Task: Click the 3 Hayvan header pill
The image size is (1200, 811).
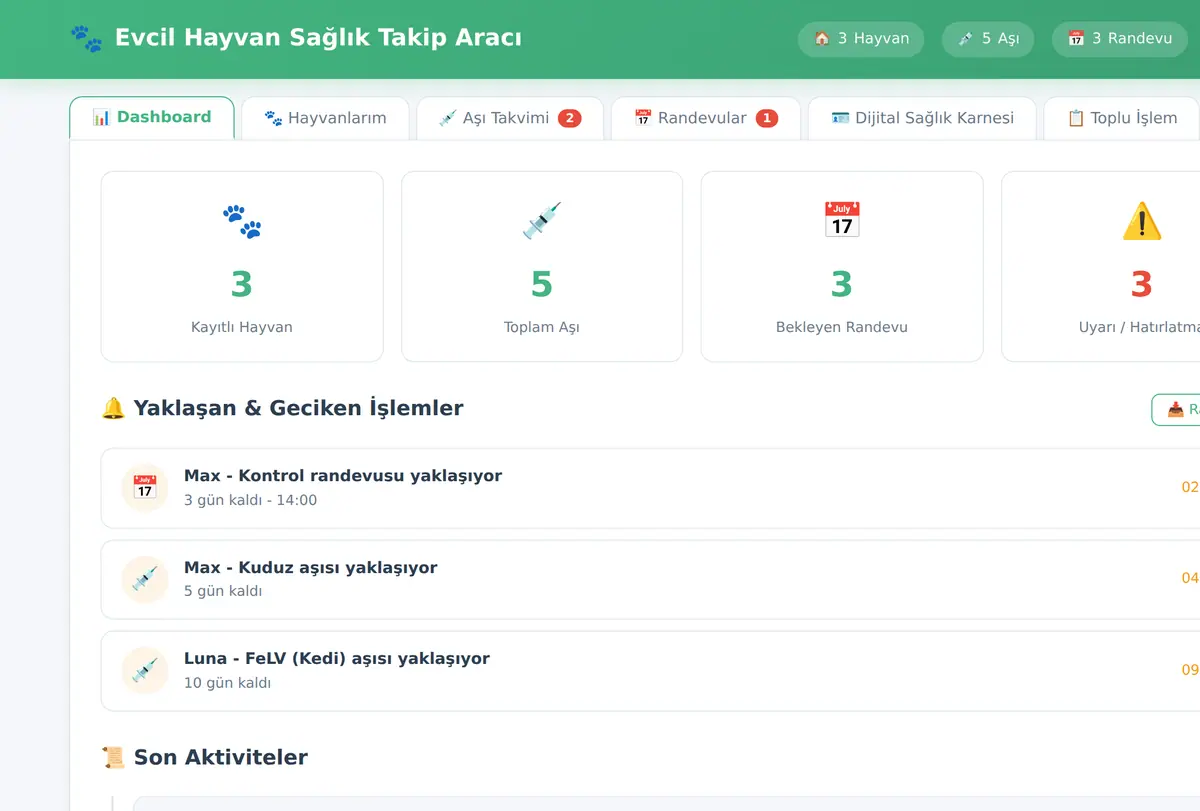Action: [861, 39]
